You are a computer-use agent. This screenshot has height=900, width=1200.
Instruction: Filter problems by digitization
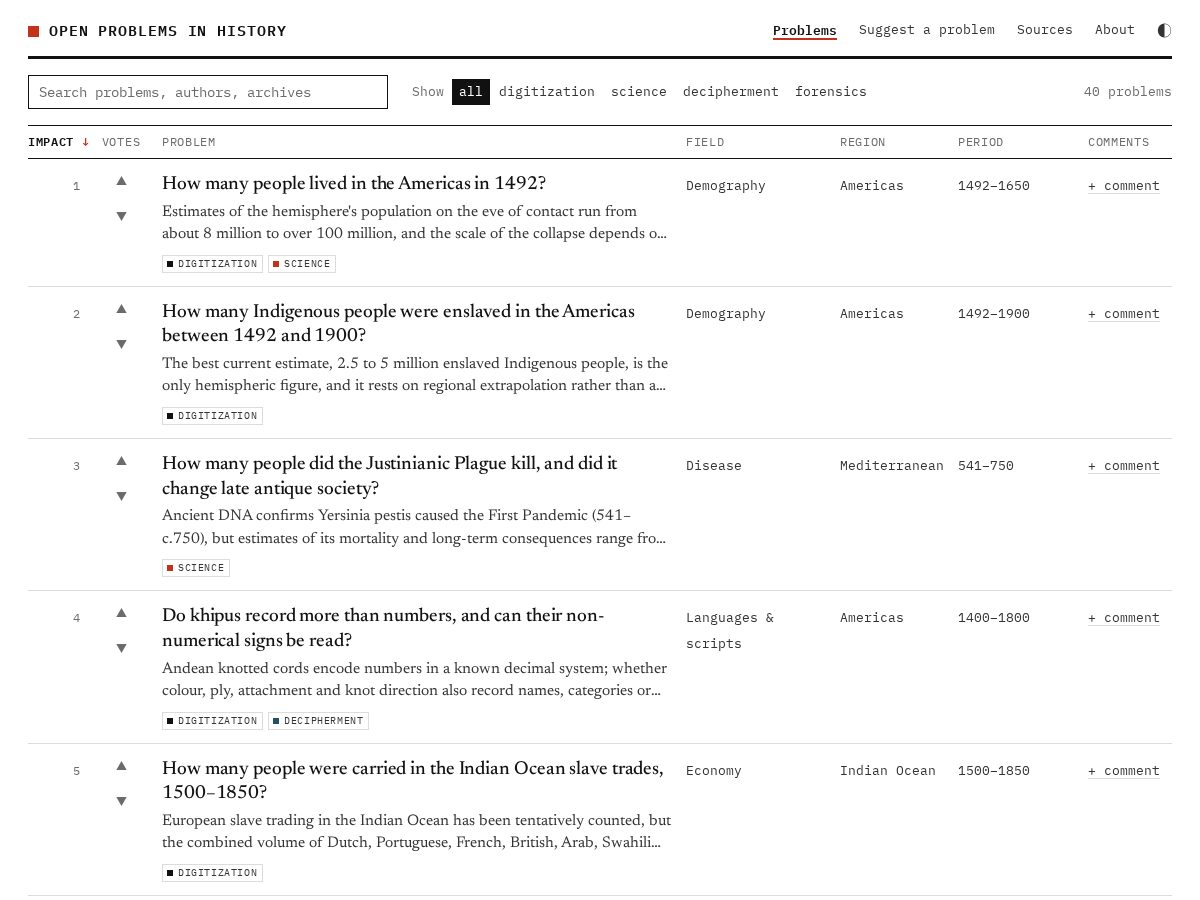pyautogui.click(x=547, y=92)
